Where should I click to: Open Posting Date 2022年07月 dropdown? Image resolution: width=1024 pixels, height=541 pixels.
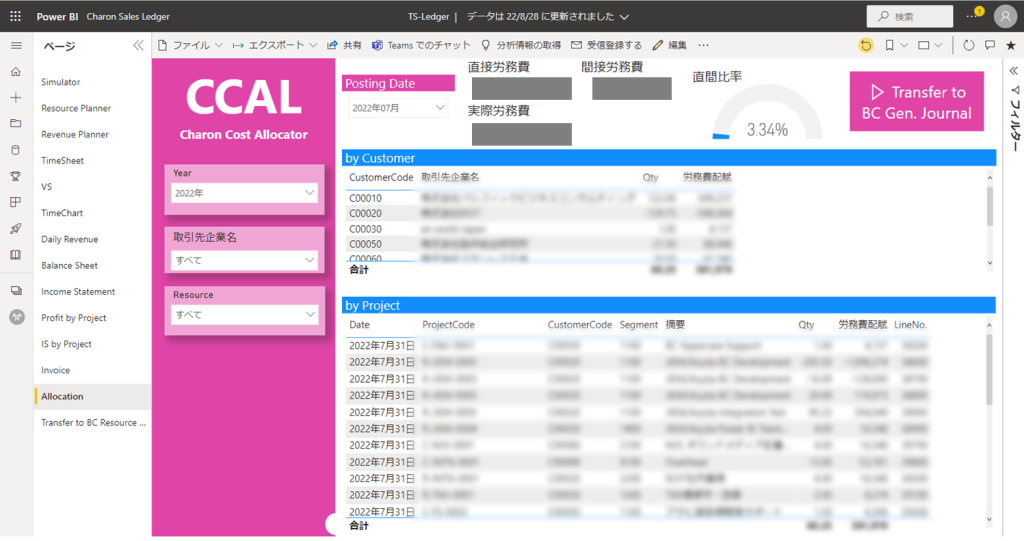click(398, 108)
